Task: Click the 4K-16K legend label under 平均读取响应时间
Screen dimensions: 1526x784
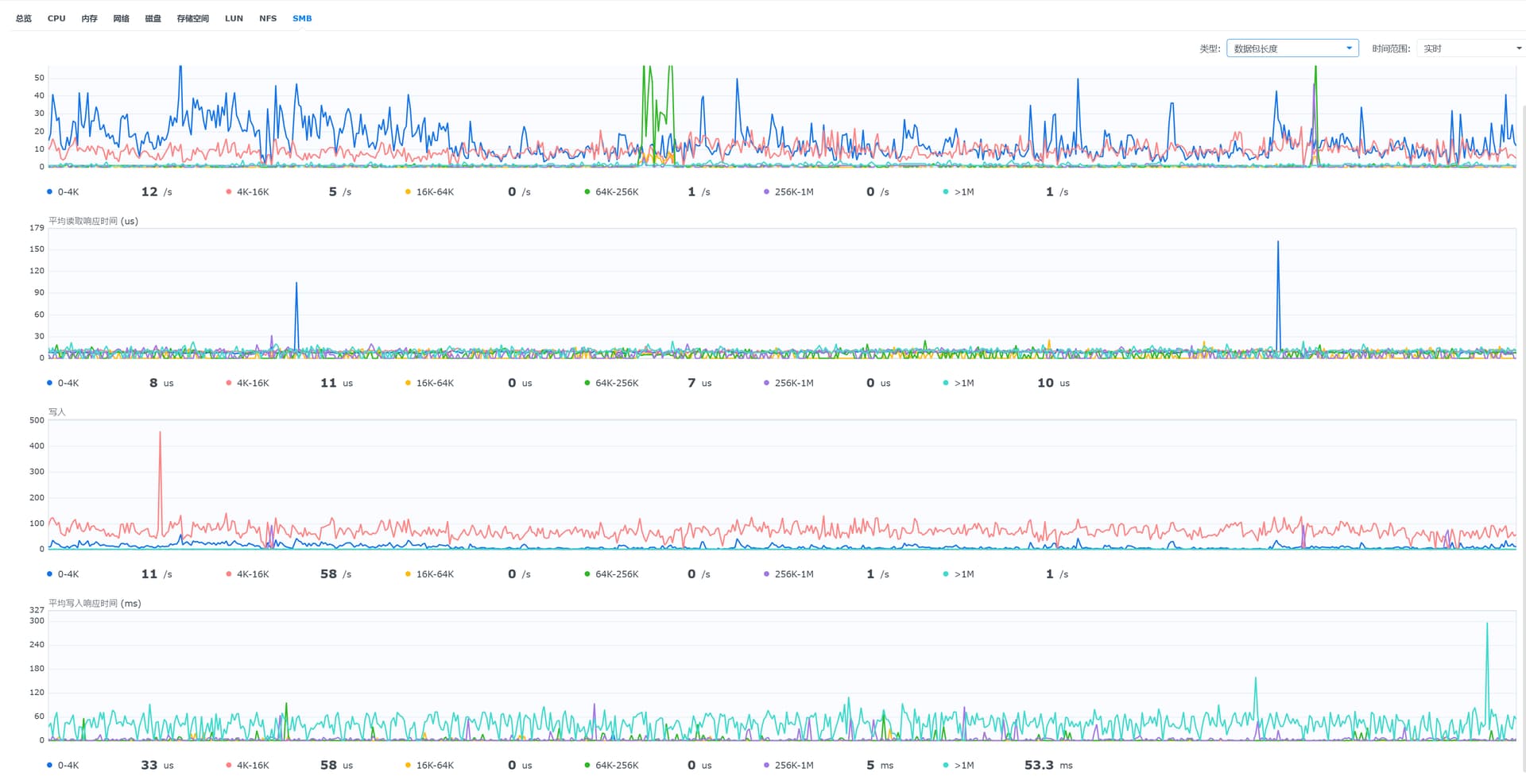Action: (252, 383)
